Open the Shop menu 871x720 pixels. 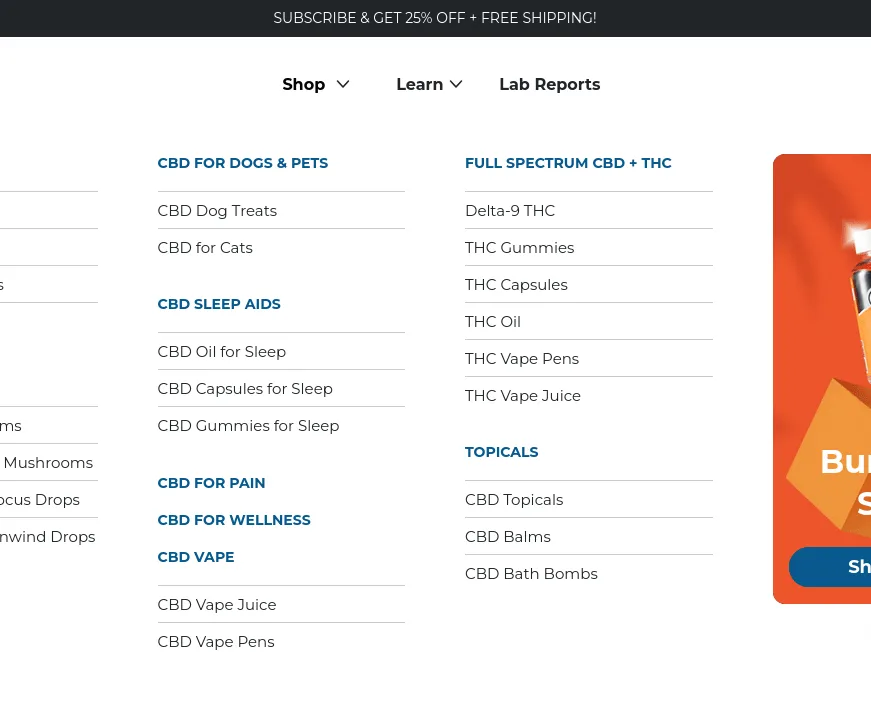click(x=303, y=84)
